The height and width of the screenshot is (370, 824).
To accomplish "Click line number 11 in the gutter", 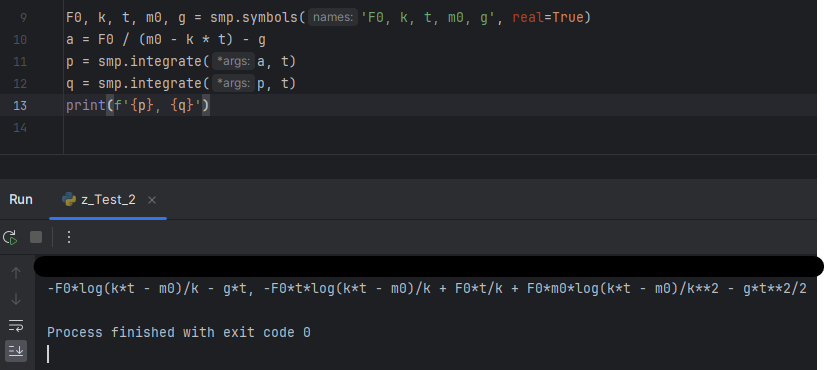I will pos(20,62).
